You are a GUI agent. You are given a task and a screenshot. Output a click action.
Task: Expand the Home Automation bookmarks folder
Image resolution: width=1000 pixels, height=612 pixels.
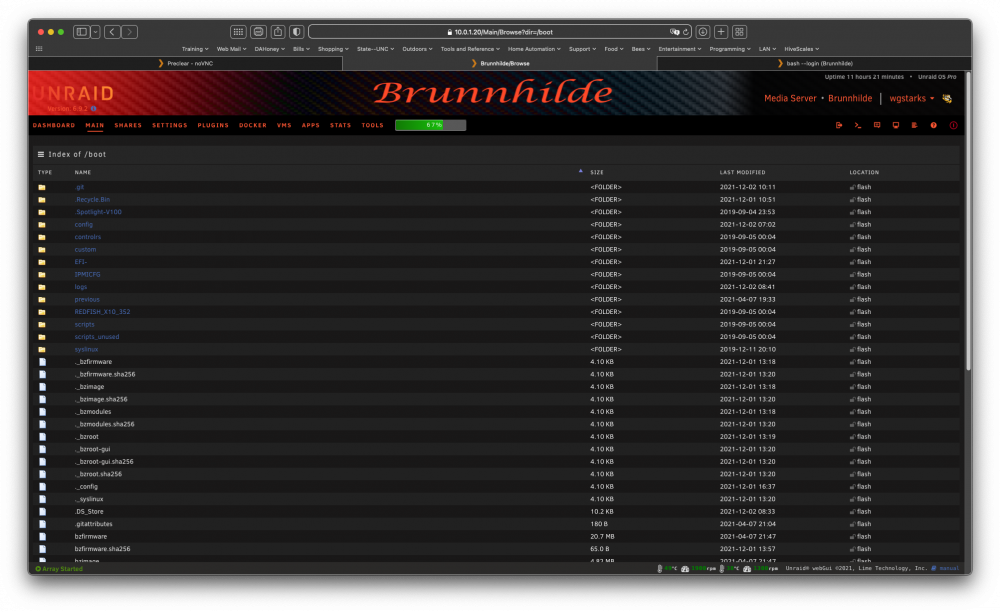point(534,49)
